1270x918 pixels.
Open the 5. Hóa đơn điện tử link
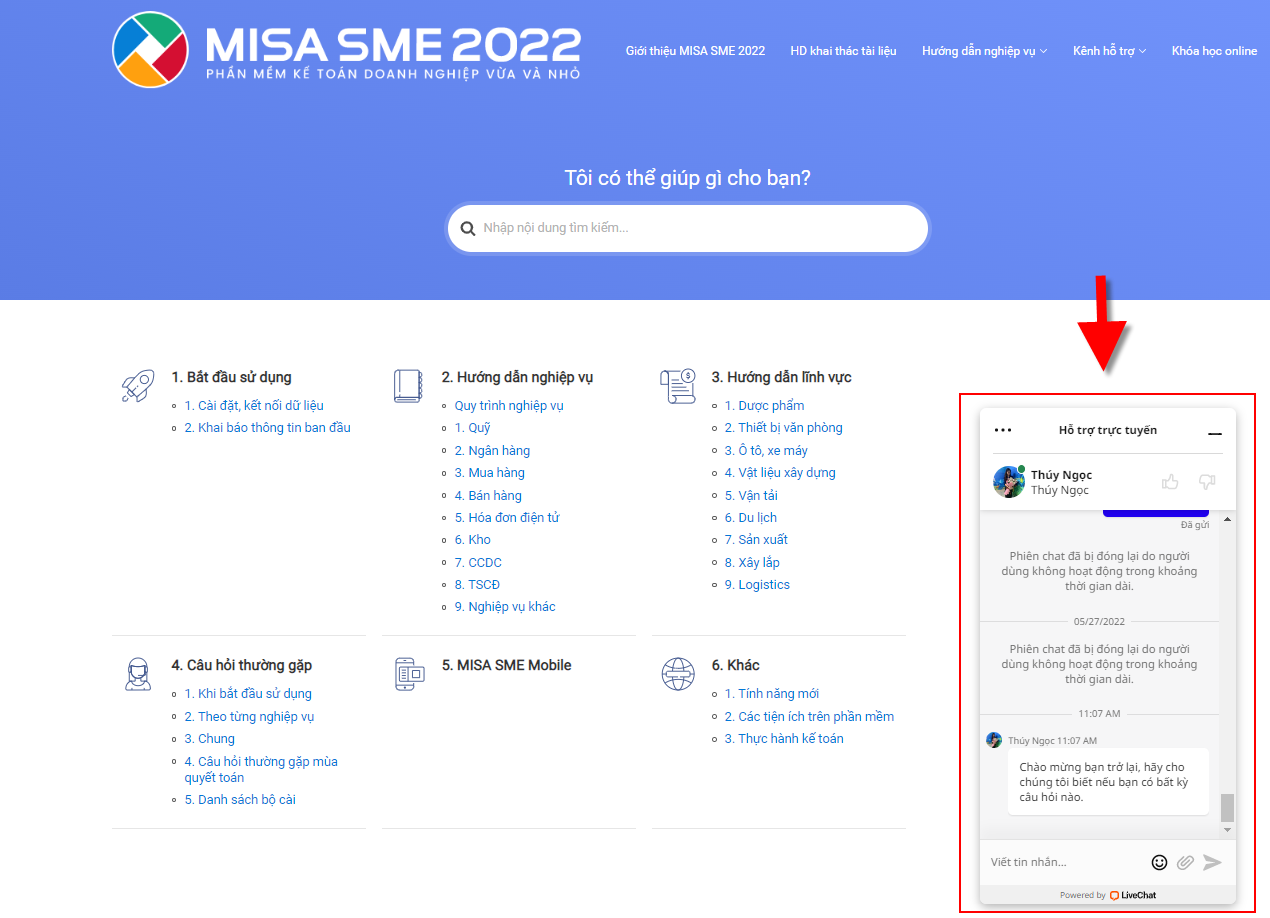(x=507, y=518)
